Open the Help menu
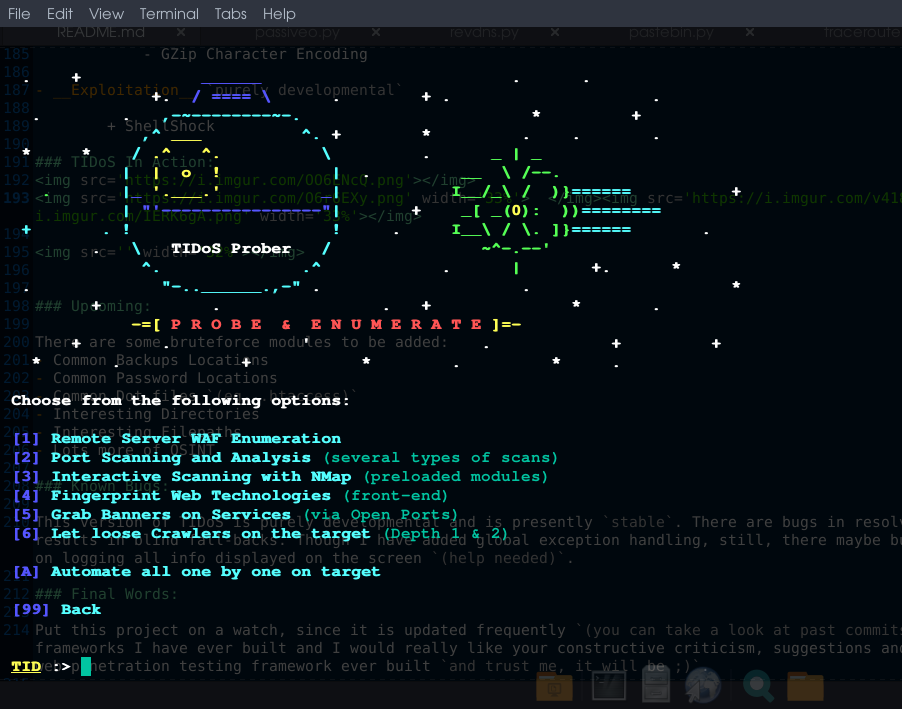The image size is (902, 709). tap(279, 13)
